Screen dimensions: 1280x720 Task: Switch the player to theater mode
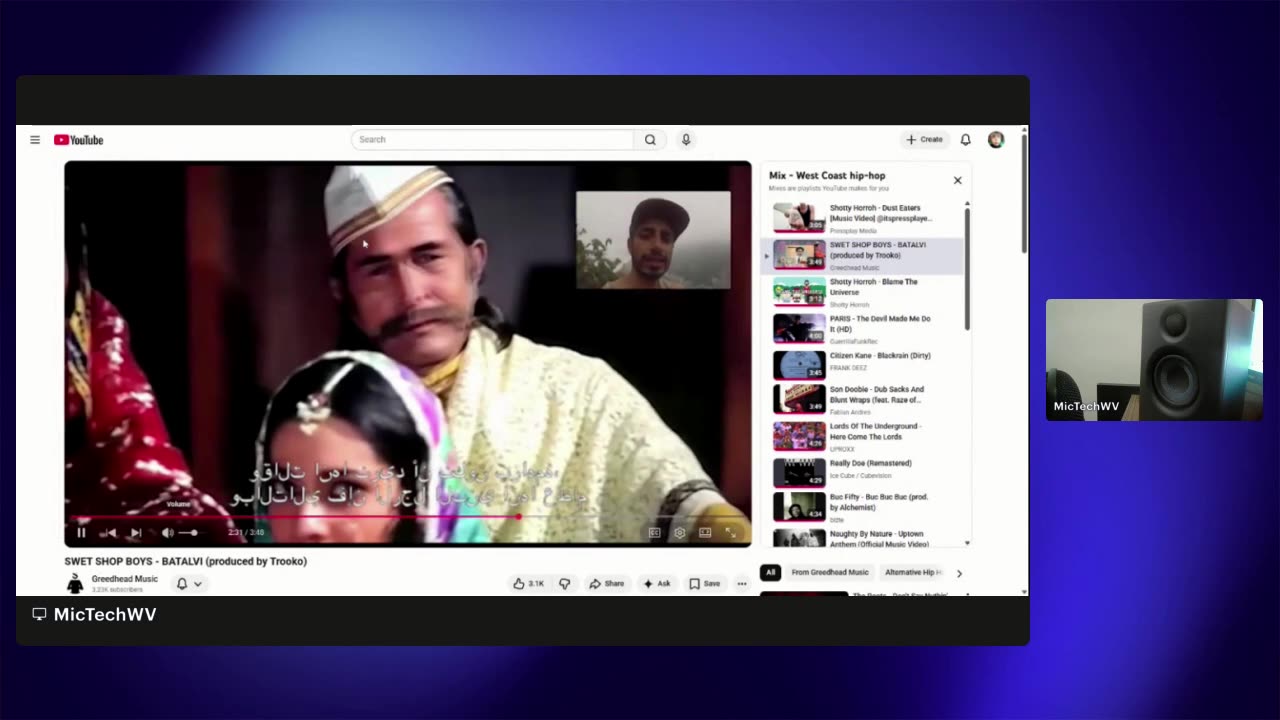click(705, 533)
